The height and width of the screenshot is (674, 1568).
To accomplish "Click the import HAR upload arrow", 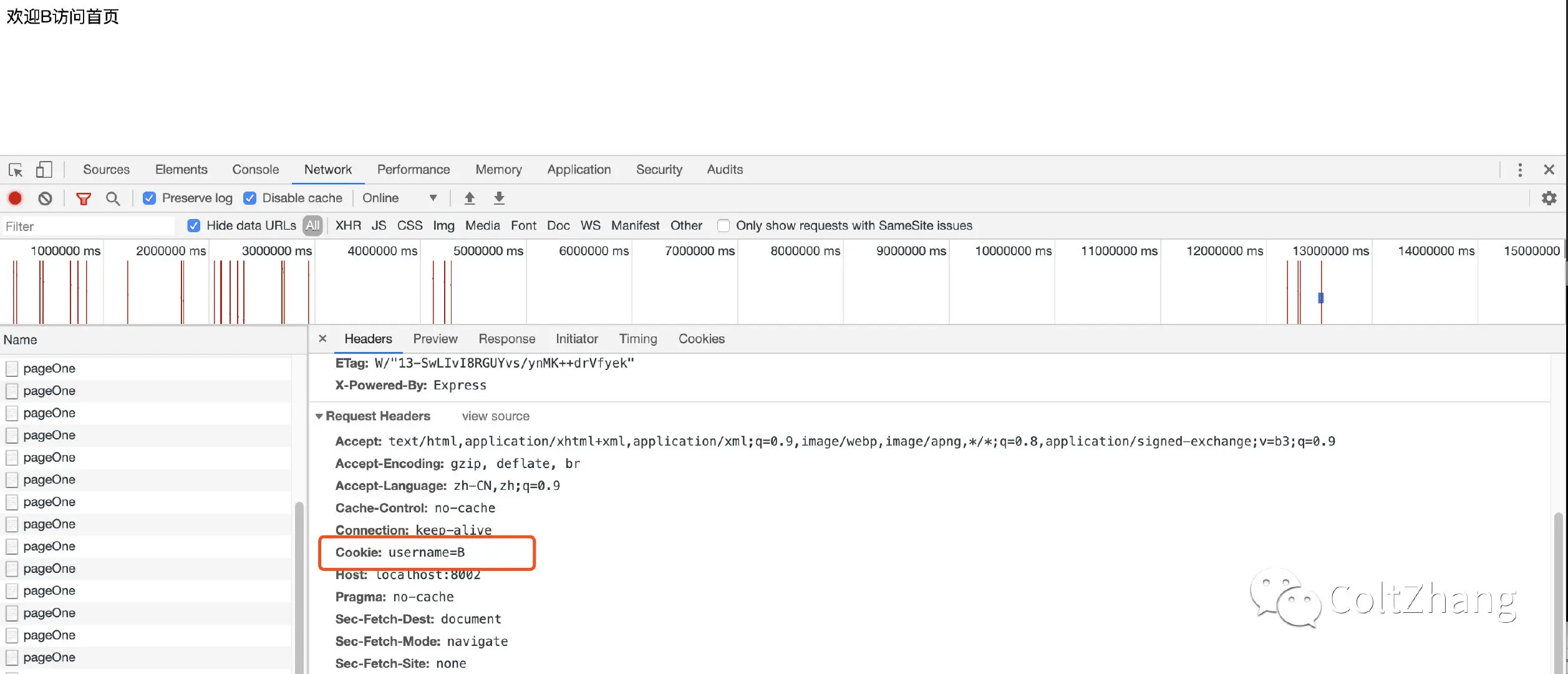I will click(x=470, y=198).
